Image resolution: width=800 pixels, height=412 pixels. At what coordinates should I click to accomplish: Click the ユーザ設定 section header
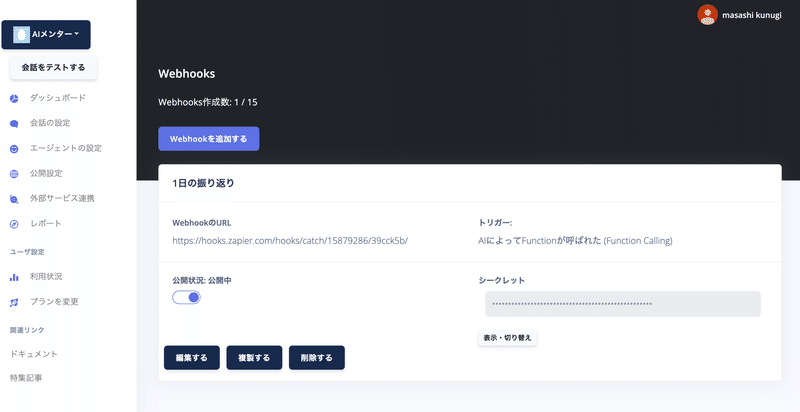(x=27, y=252)
